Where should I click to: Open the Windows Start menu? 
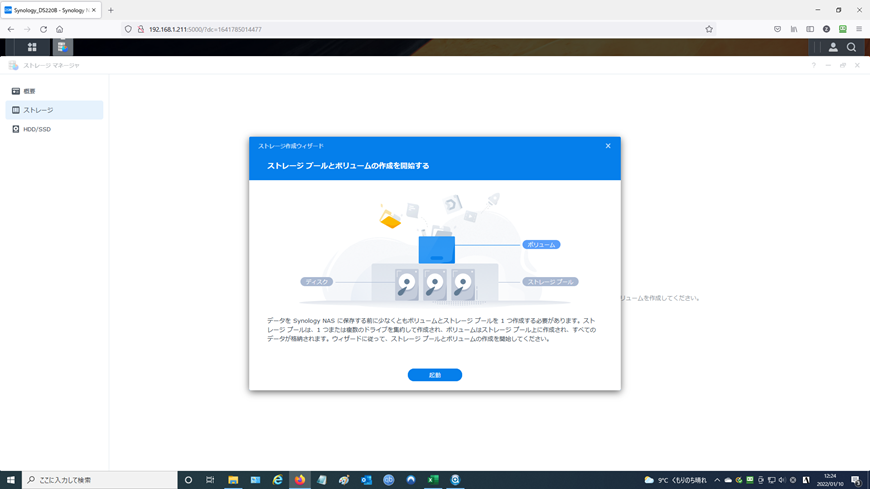point(11,480)
